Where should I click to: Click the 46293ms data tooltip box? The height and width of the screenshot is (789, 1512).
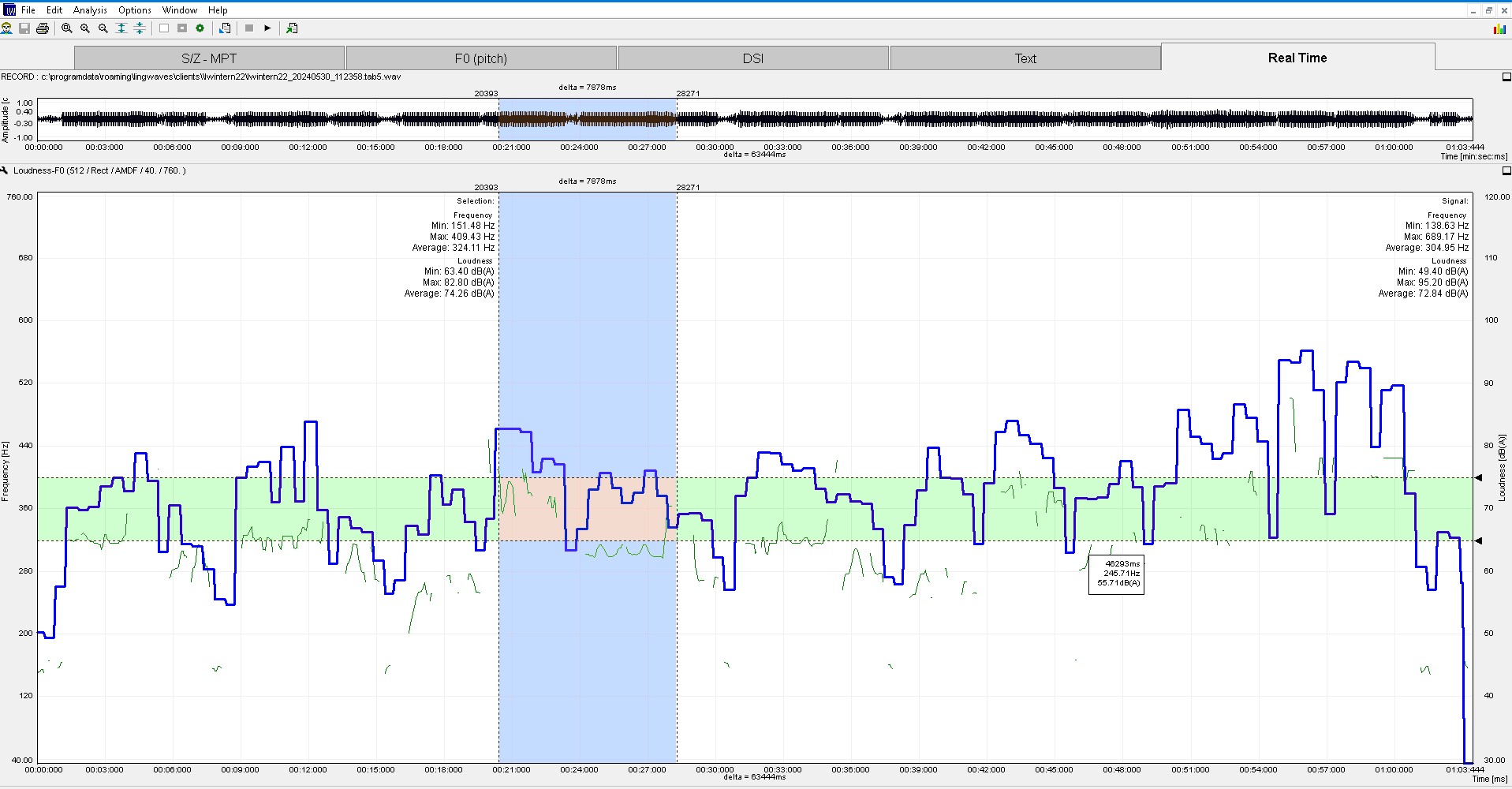pyautogui.click(x=1116, y=574)
